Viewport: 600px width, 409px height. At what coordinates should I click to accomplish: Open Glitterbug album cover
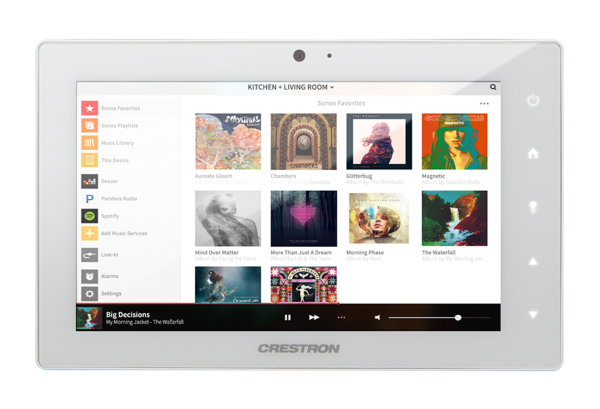pos(379,142)
